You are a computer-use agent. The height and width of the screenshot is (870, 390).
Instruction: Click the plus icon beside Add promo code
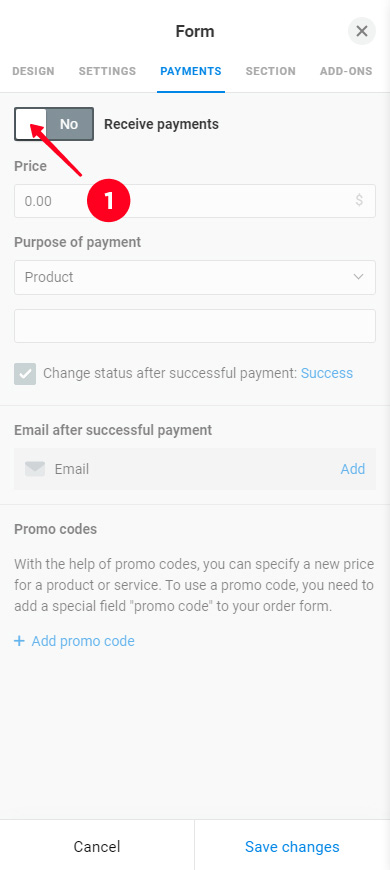pyautogui.click(x=19, y=641)
